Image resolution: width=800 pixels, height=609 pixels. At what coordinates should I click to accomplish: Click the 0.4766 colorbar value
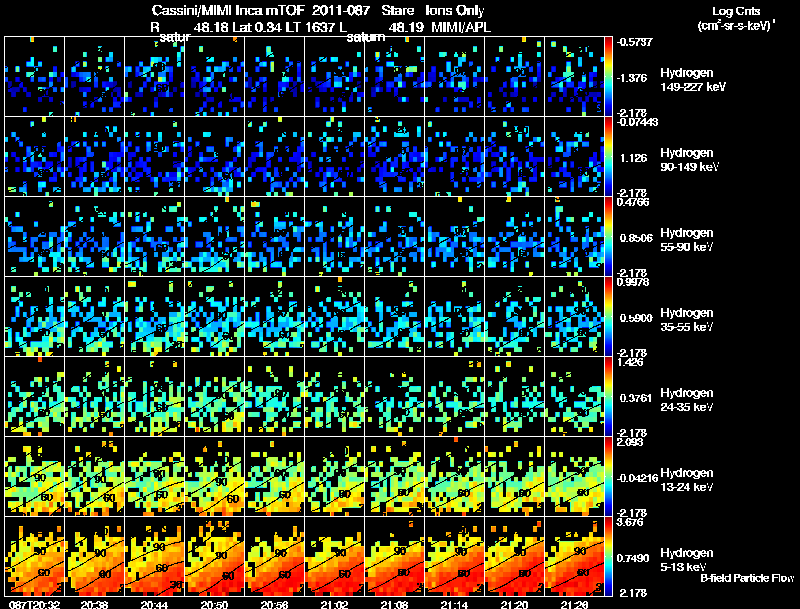click(633, 202)
